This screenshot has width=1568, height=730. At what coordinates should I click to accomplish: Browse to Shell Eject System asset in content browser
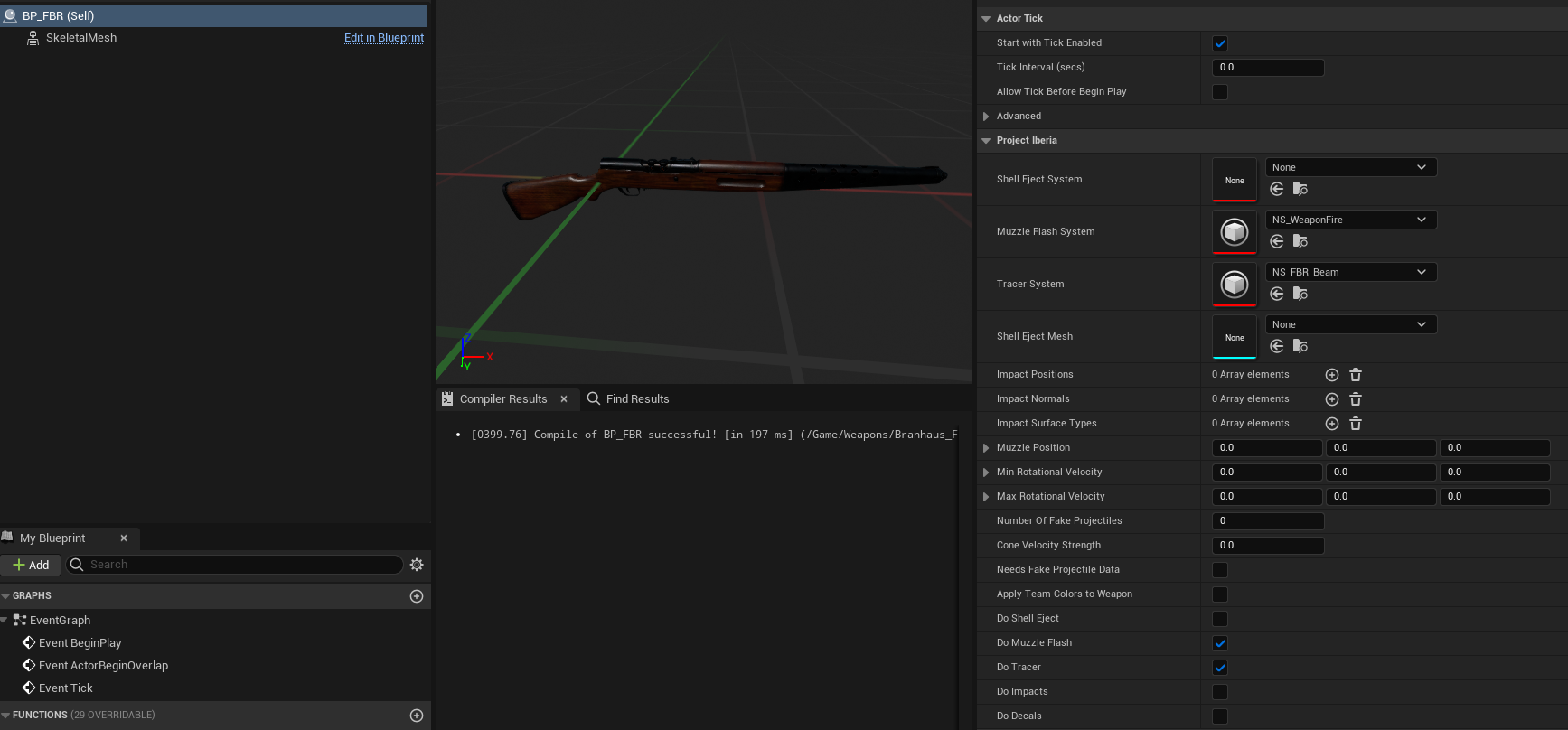(1300, 189)
